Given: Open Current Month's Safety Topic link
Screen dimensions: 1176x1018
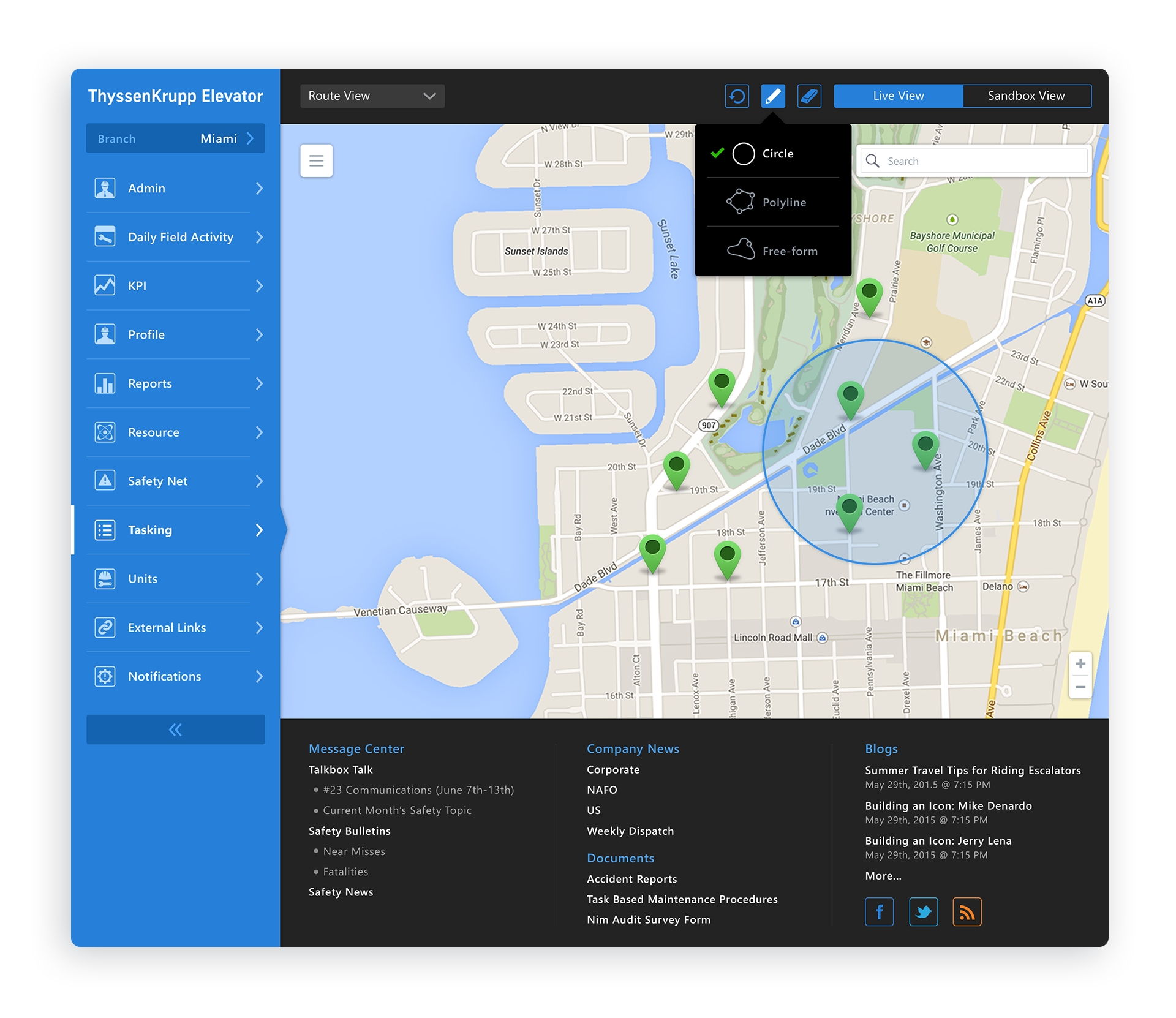Looking at the screenshot, I should tap(397, 810).
